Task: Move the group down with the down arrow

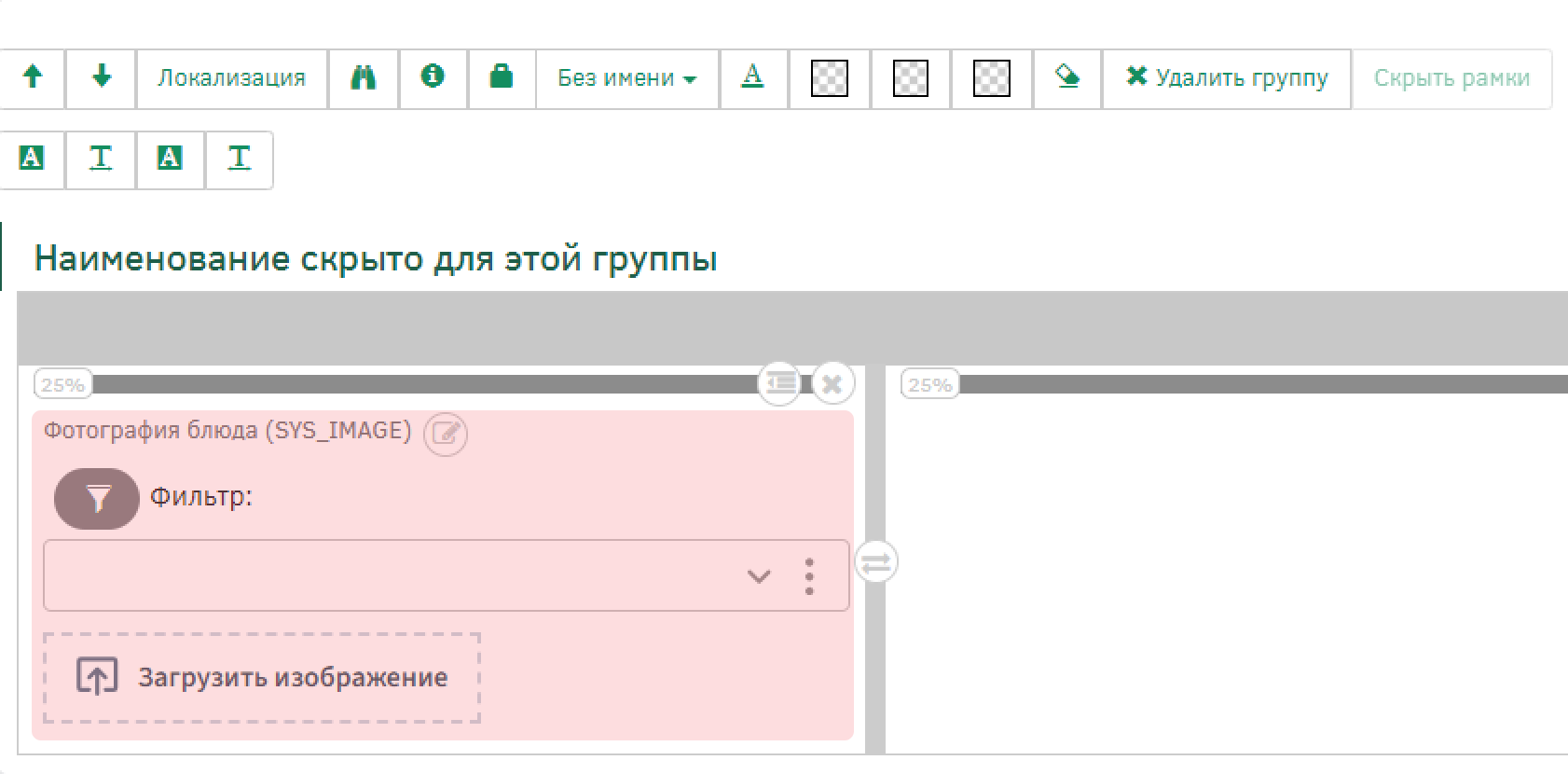Action: (102, 78)
